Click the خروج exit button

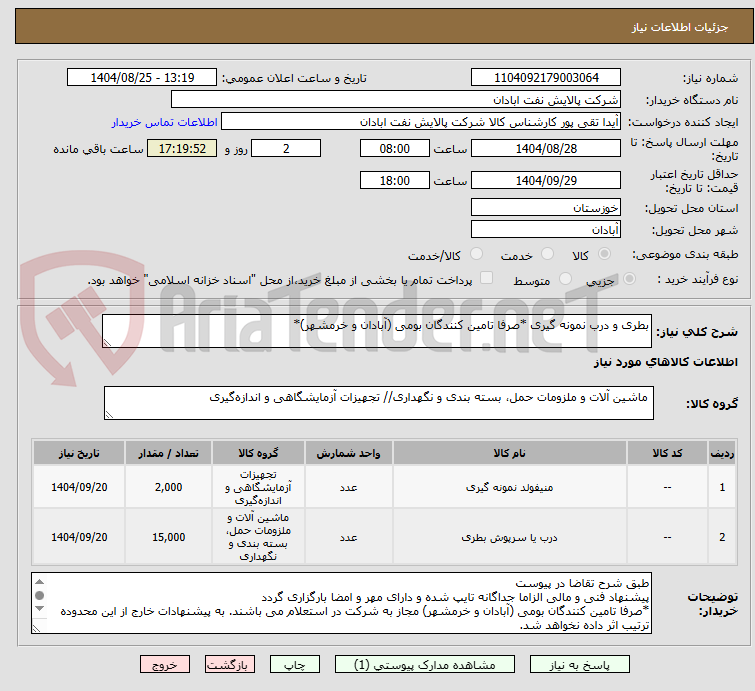(x=165, y=665)
